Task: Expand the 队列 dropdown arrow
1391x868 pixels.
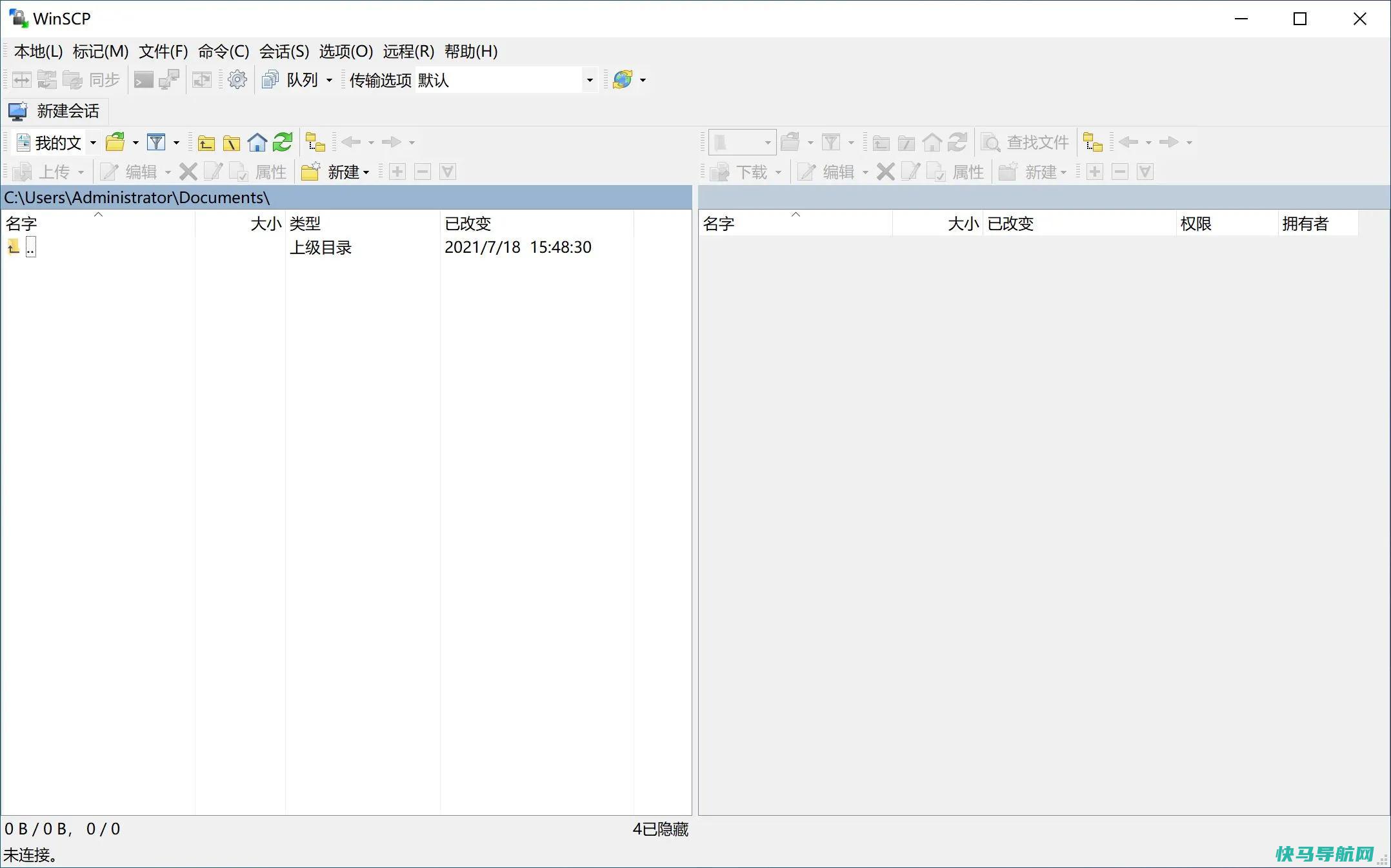Action: 329,81
